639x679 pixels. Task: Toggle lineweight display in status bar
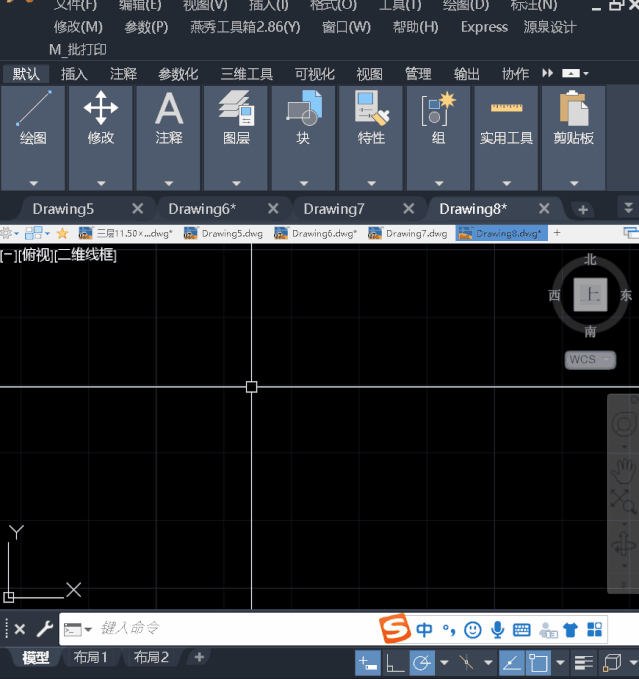click(583, 663)
